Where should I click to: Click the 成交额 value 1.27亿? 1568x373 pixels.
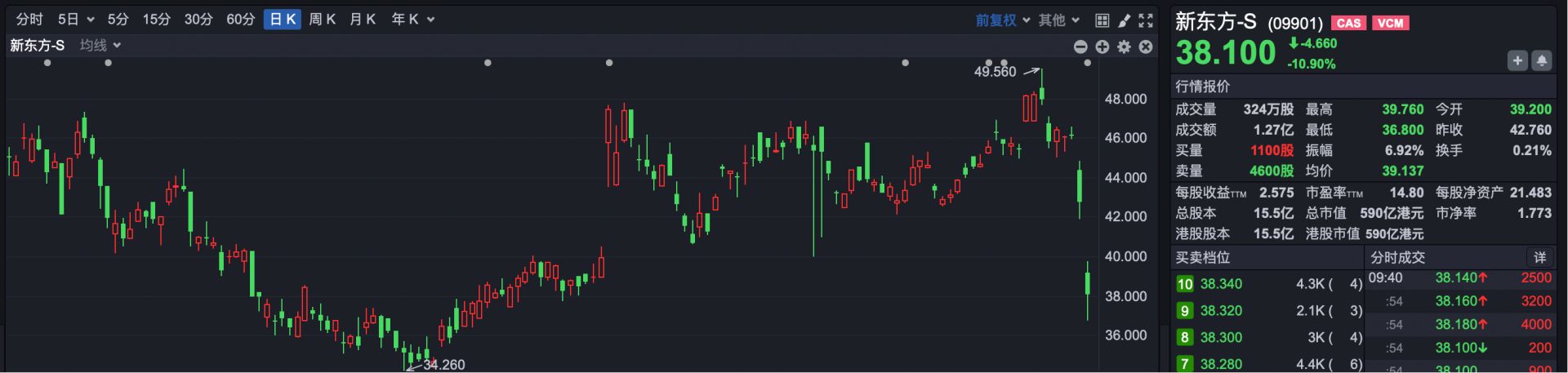click(1273, 130)
